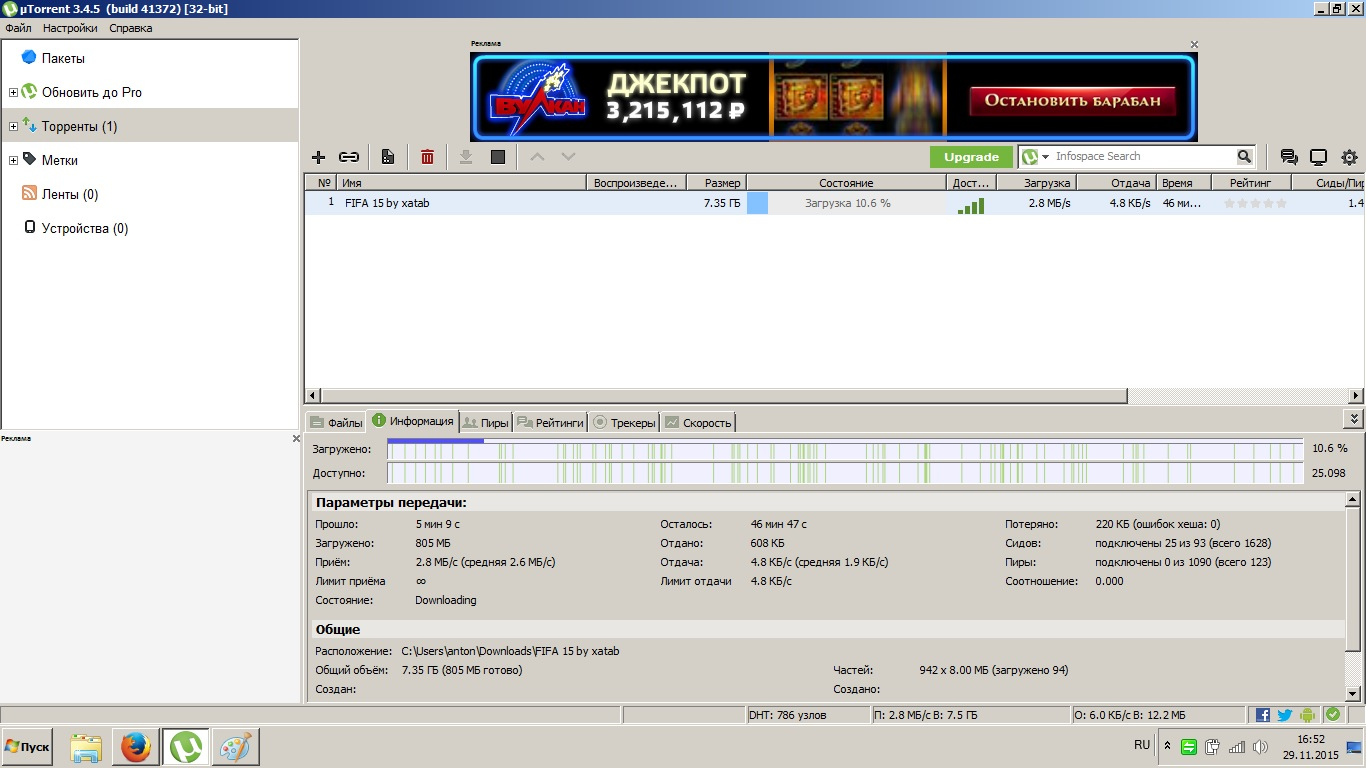Click the green Upgrade button
Screen dimensions: 1366x768
coord(971,157)
